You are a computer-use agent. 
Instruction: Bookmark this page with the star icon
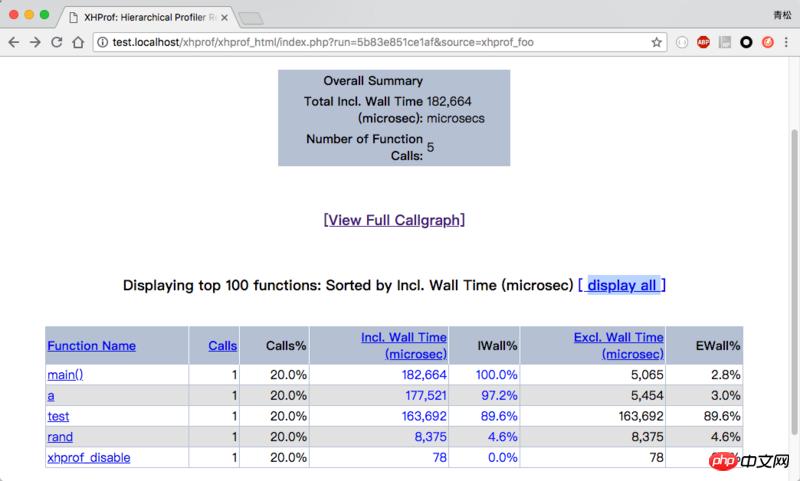tap(657, 42)
